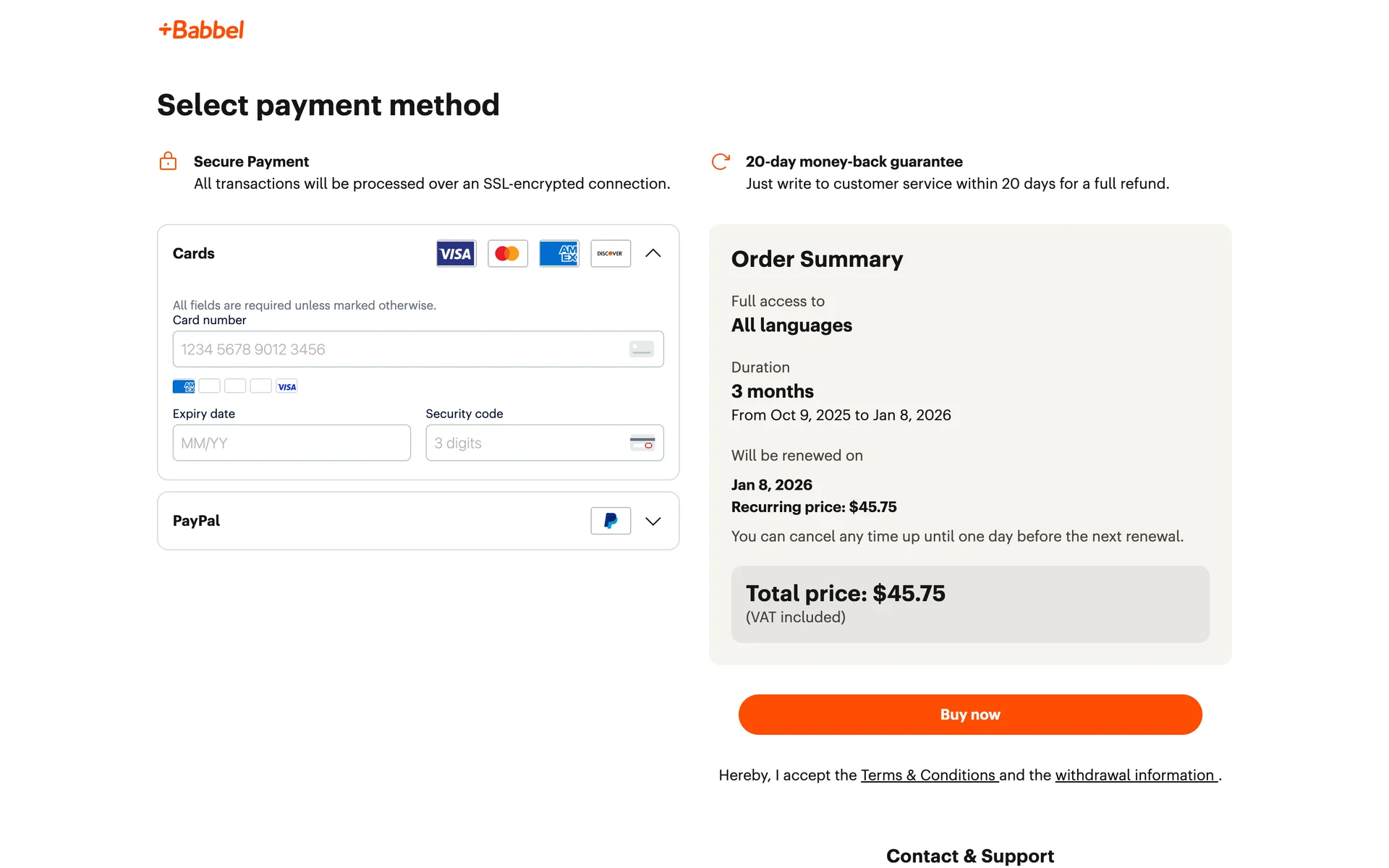Click the security code card hint icon
The image size is (1389, 868).
coord(642,443)
